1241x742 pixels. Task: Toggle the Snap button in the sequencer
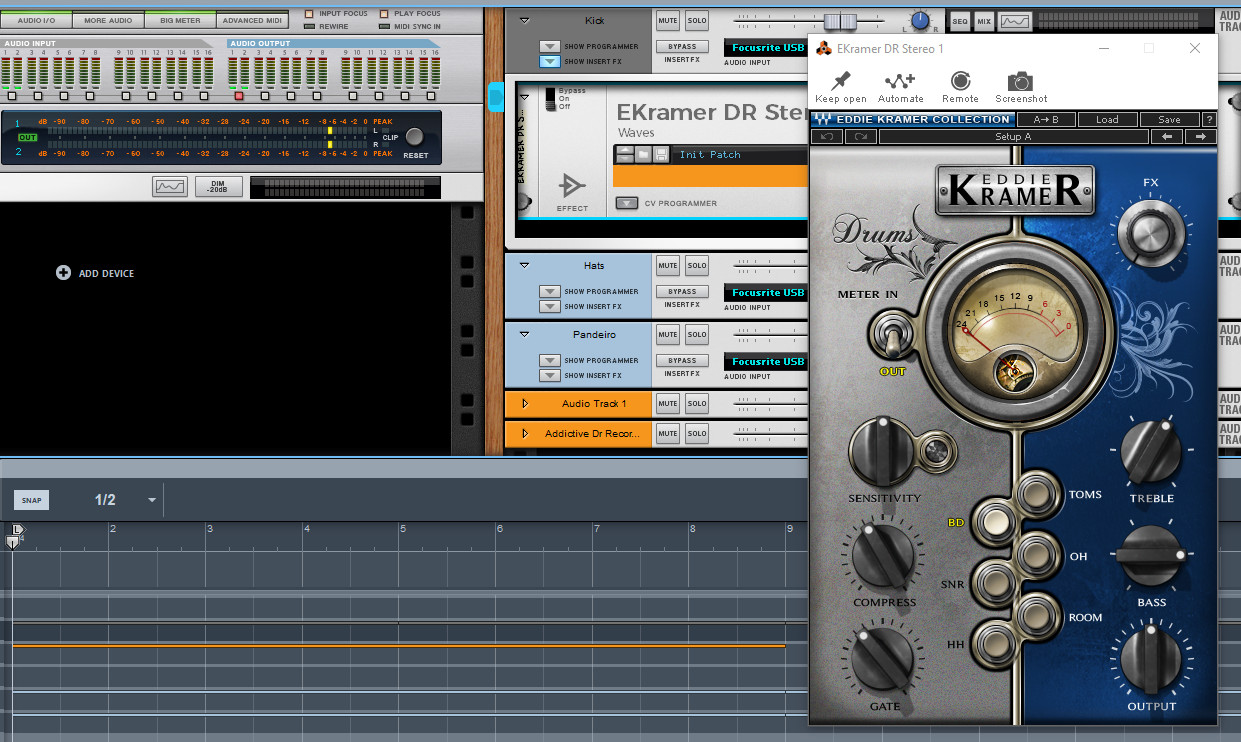pos(31,500)
